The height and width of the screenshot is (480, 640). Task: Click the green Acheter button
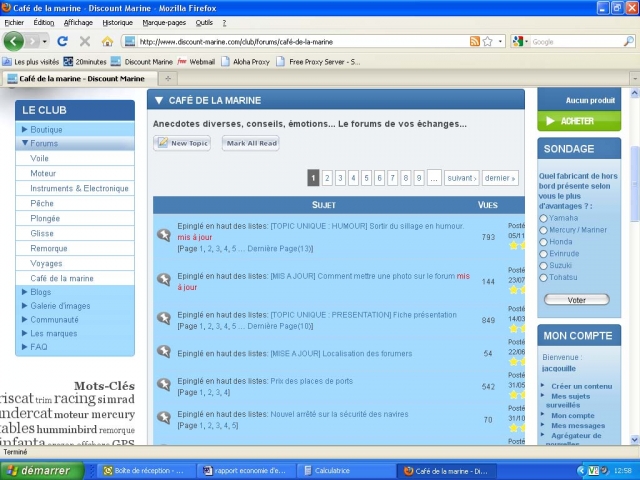click(579, 121)
